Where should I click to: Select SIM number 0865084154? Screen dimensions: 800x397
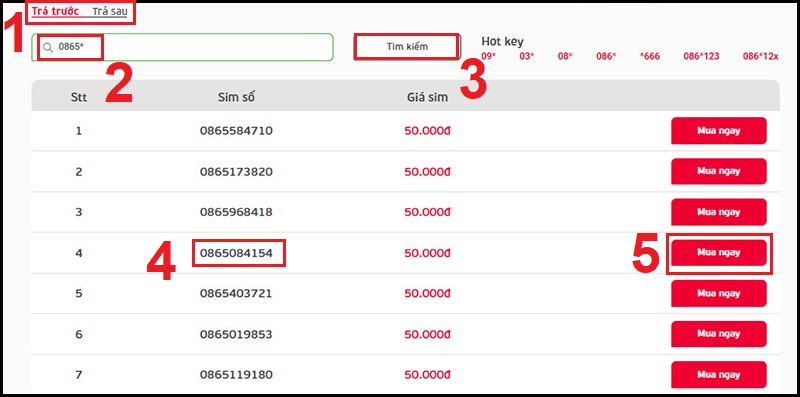[x=236, y=253]
